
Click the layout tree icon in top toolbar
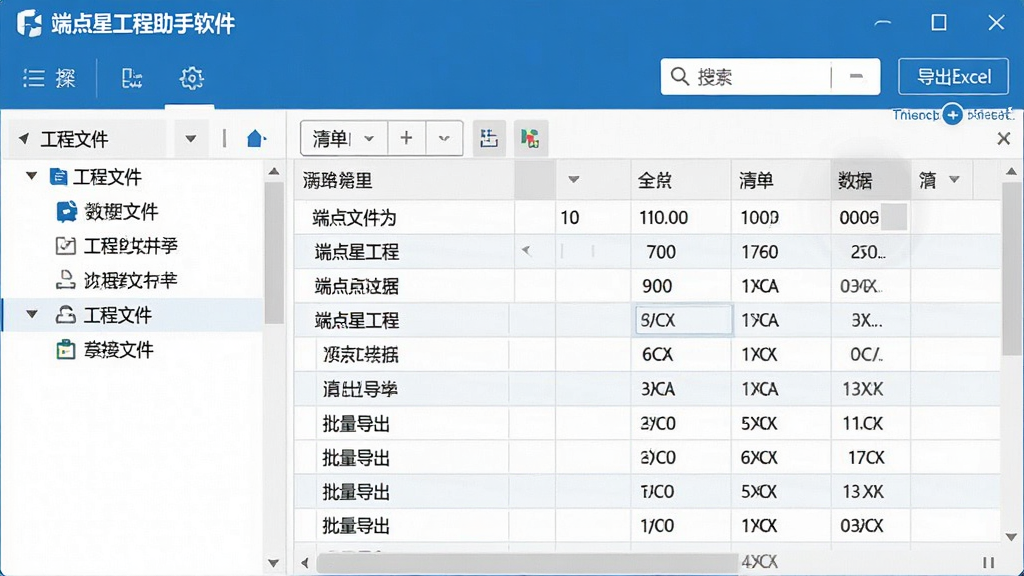click(x=132, y=78)
